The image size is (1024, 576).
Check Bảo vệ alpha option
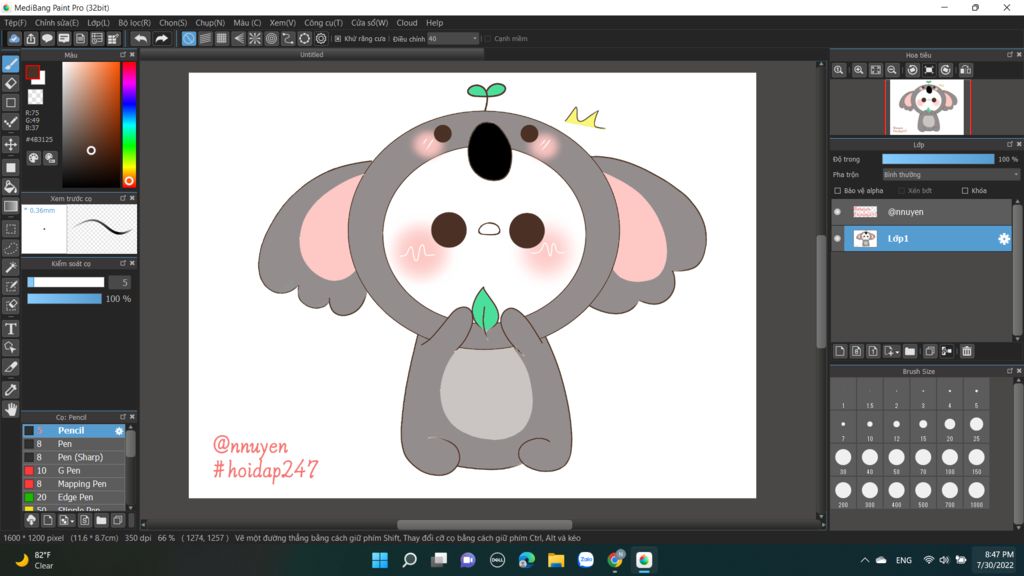pyautogui.click(x=838, y=191)
